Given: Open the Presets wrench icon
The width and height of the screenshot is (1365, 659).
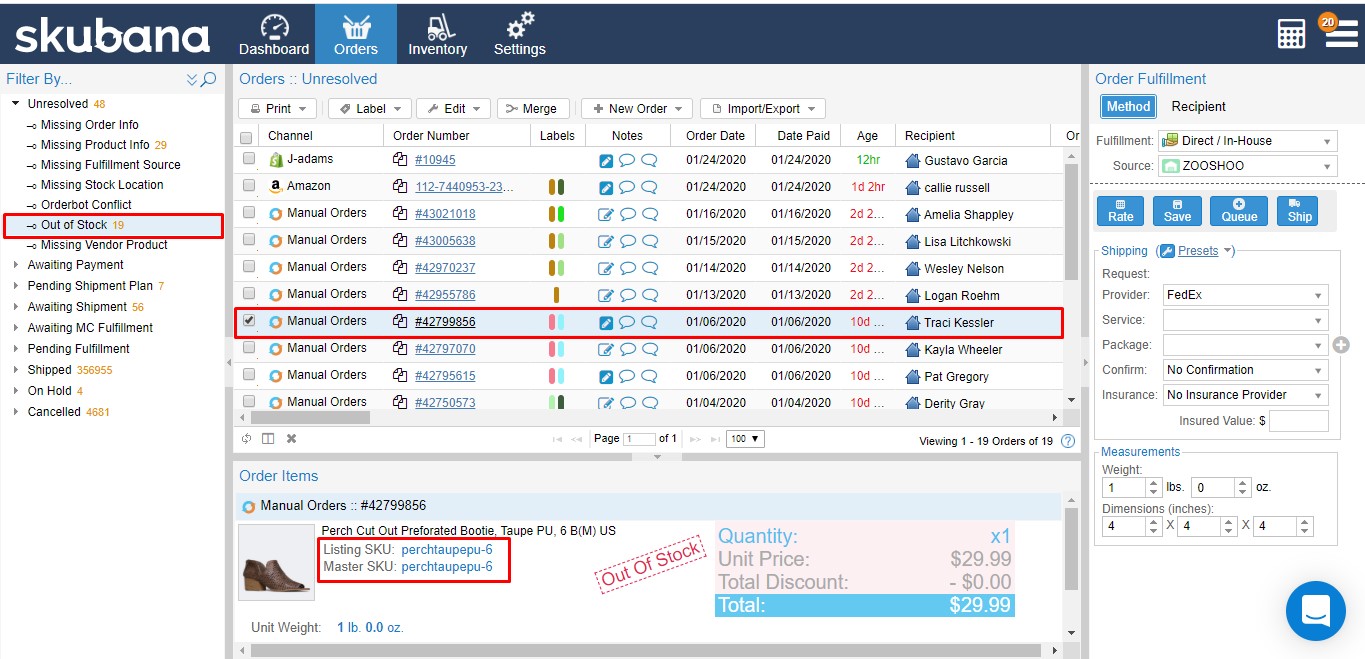Looking at the screenshot, I should coord(1166,251).
